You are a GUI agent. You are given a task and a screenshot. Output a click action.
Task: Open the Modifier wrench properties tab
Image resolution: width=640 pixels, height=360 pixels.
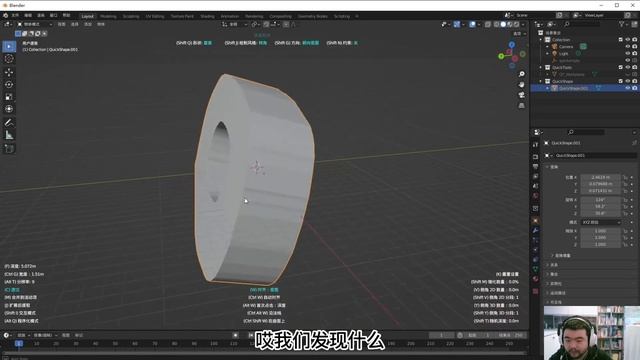(x=536, y=230)
